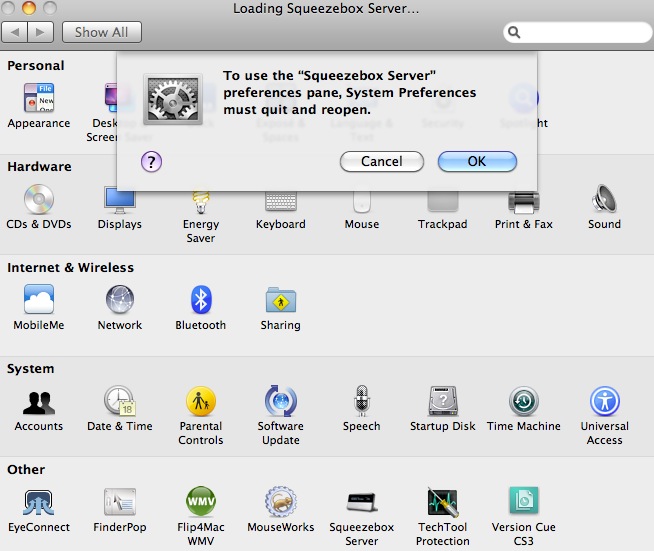Go forward with the right arrow button
Screen dimensions: 654x551
click(x=41, y=32)
